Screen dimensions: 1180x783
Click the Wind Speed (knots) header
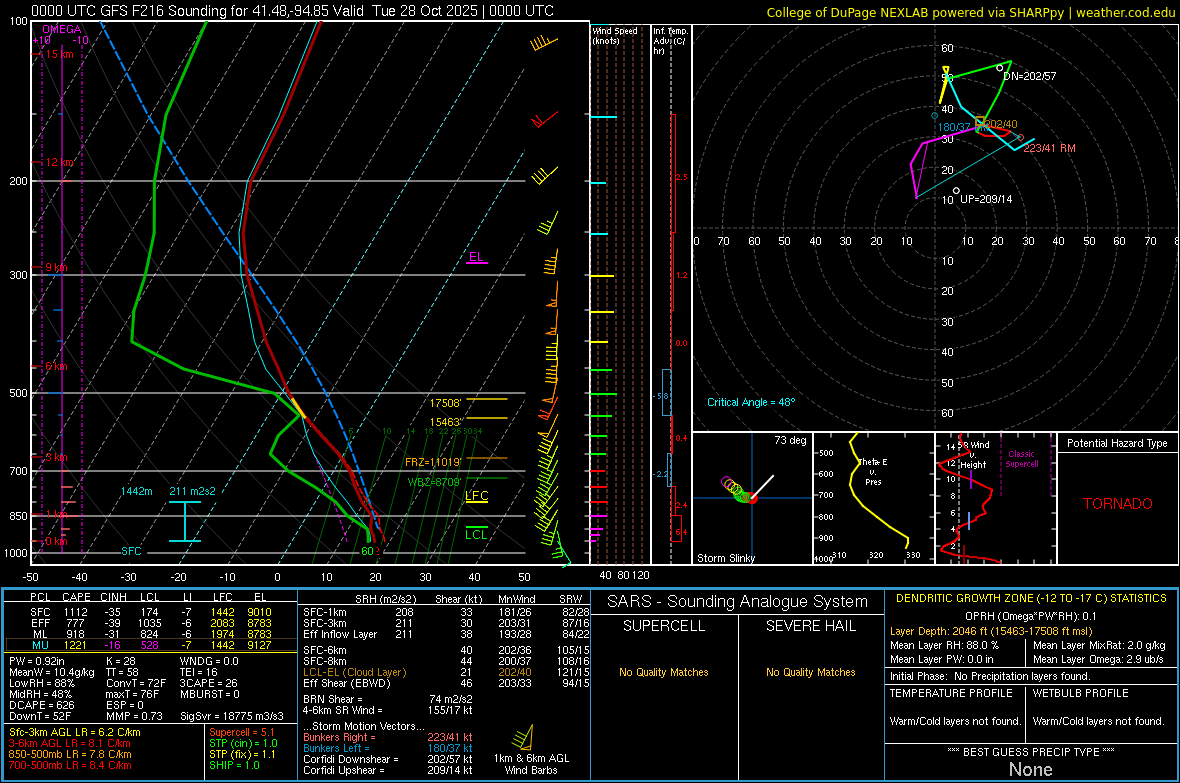615,35
